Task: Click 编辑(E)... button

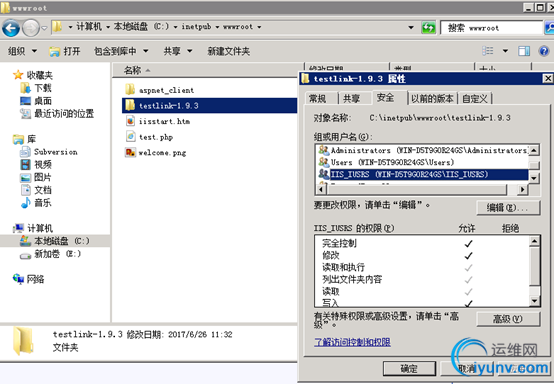Action: point(508,208)
